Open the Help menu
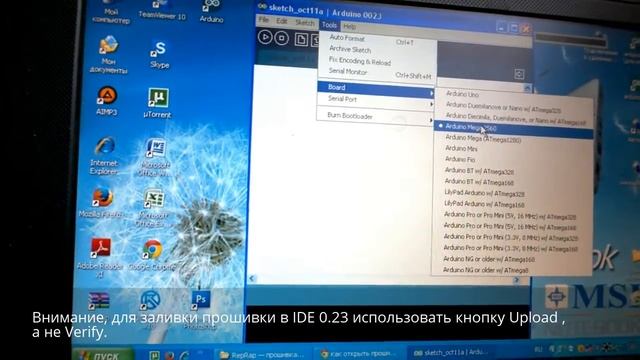Screen dimensions: 640x360 [x=349, y=27]
